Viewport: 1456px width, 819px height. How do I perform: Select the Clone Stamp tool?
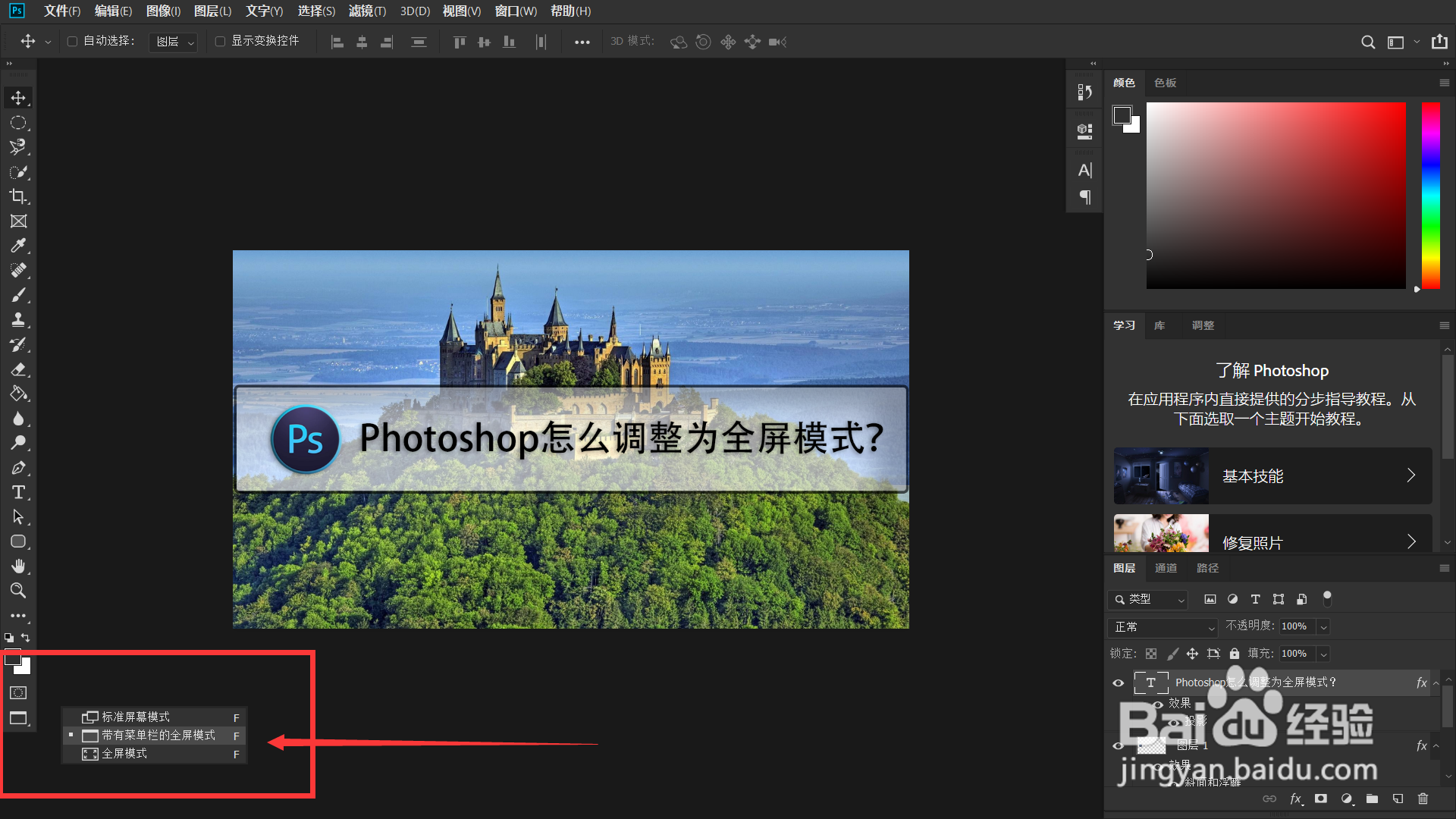[18, 320]
